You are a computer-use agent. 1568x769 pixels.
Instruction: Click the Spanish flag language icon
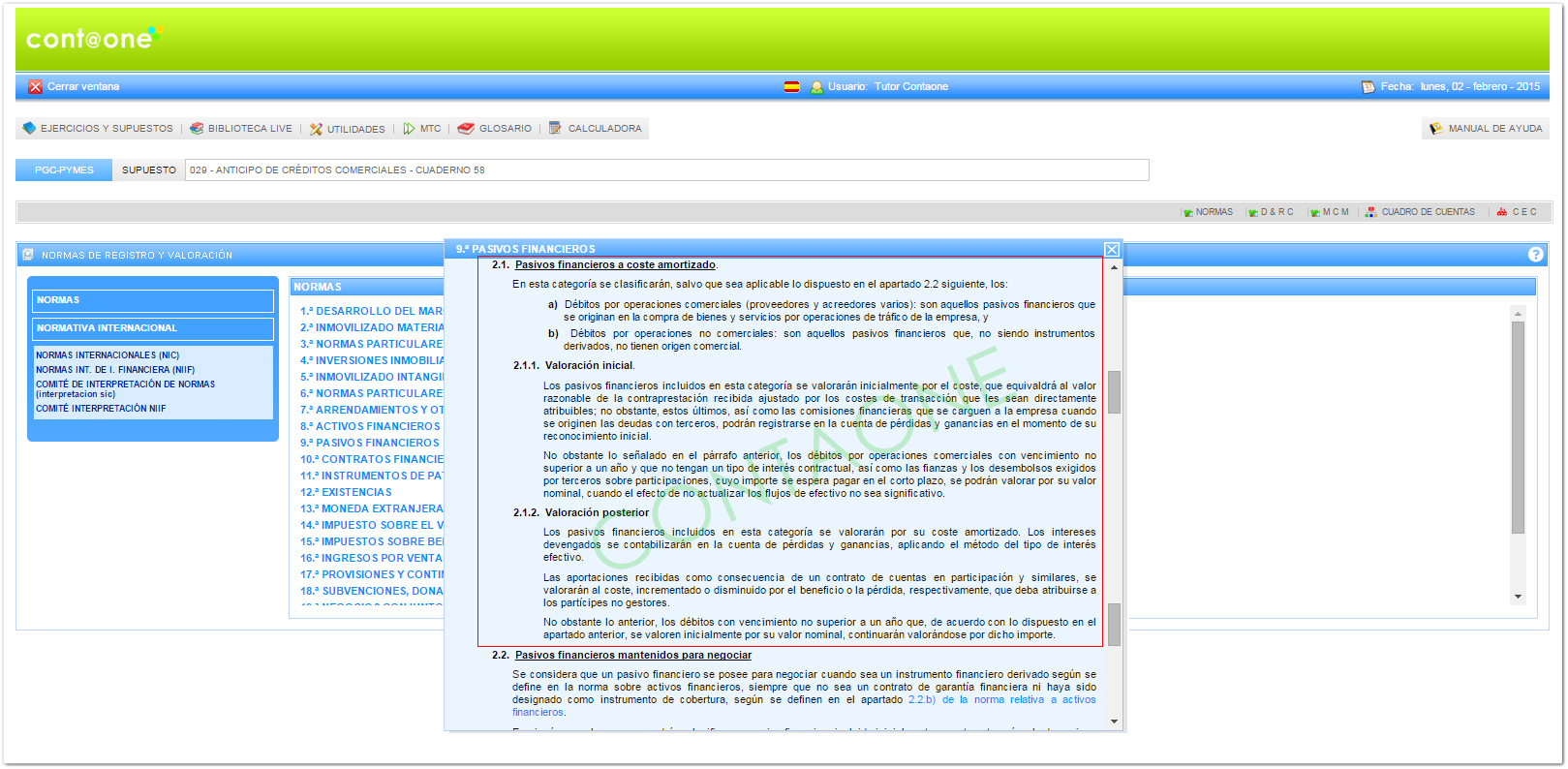[x=791, y=87]
